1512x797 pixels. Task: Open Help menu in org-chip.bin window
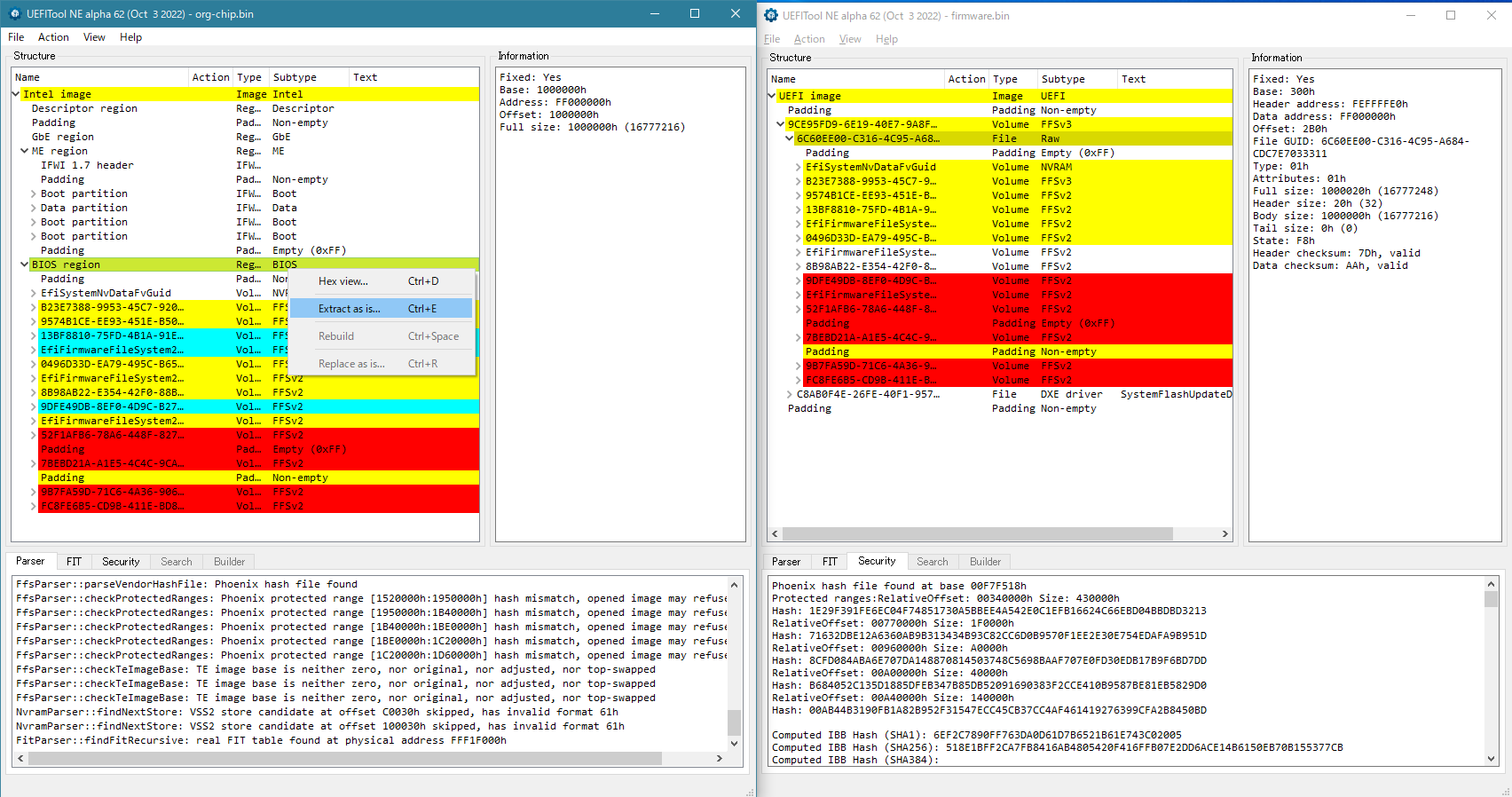coord(130,37)
